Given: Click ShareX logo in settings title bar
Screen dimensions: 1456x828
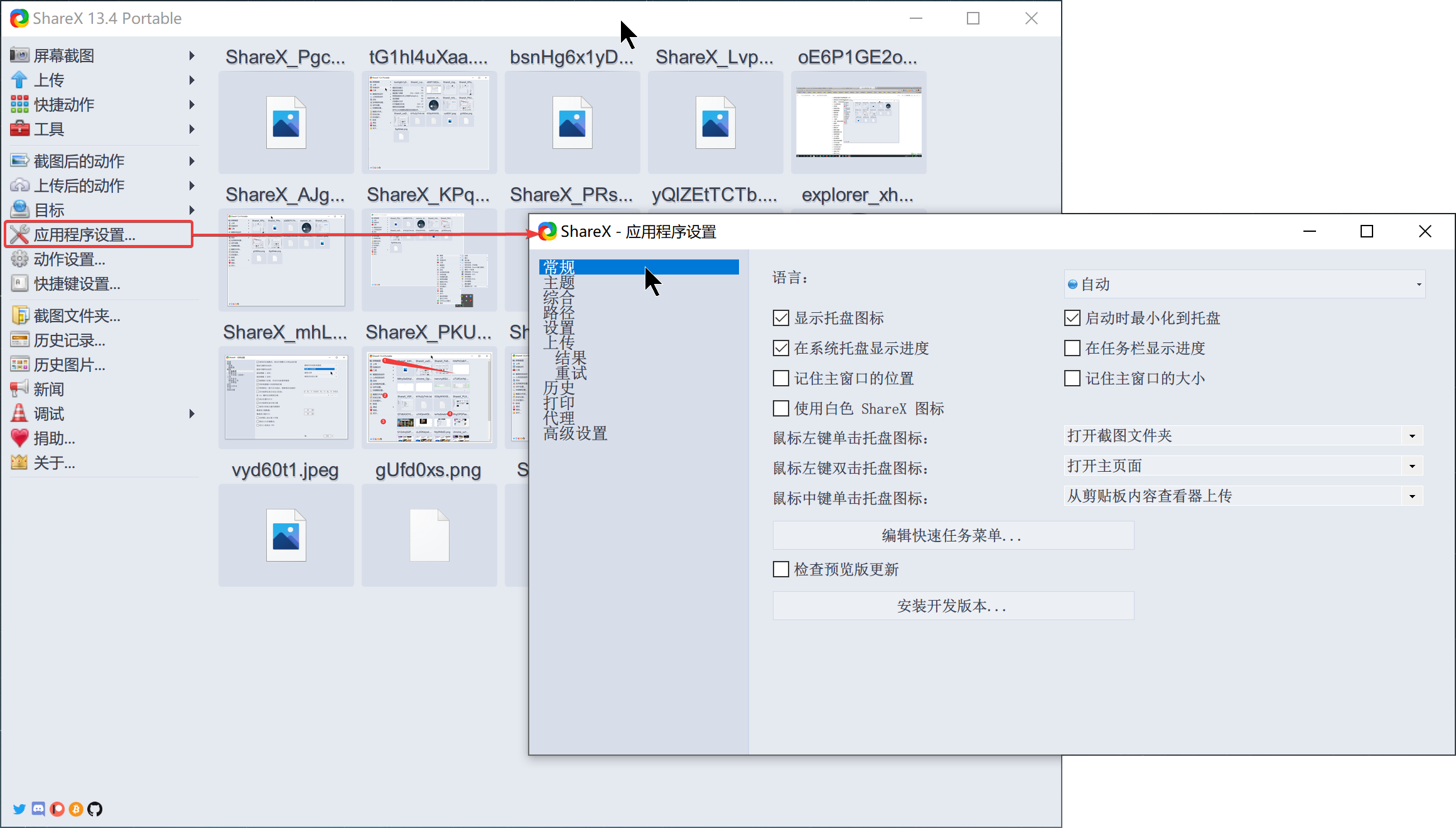Looking at the screenshot, I should (x=547, y=232).
